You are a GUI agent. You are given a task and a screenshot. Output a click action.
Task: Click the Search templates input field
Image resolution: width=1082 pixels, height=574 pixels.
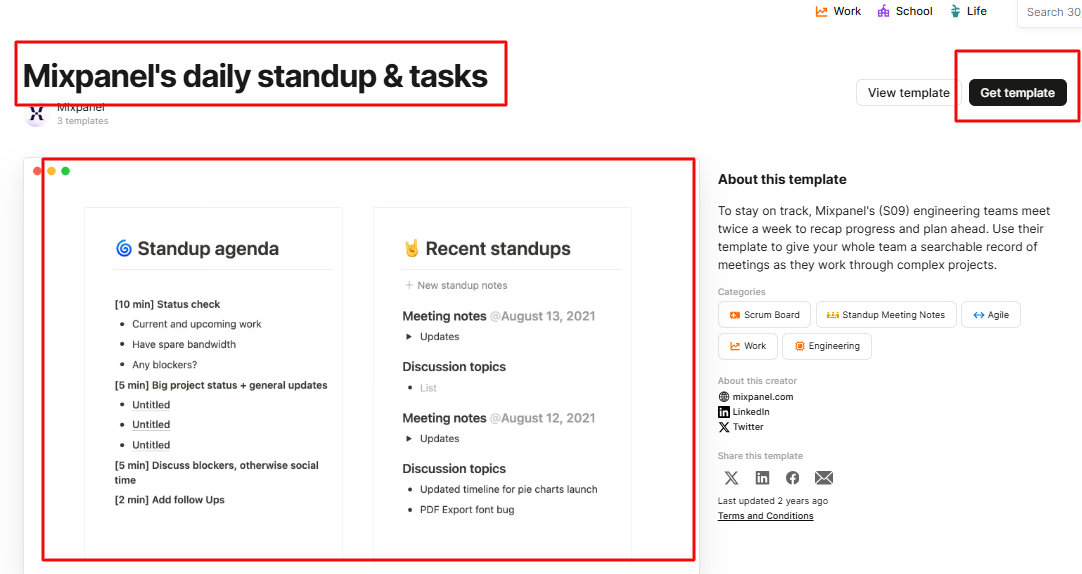1050,12
